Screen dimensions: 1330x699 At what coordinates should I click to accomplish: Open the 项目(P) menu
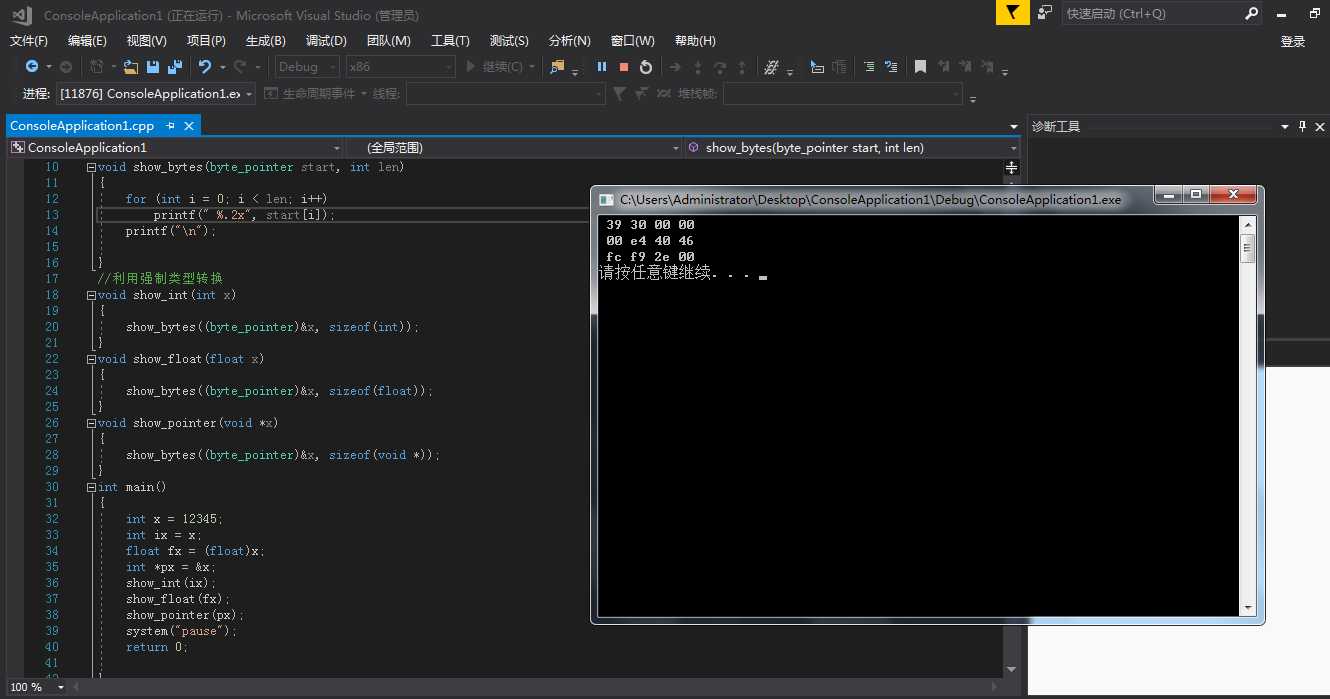pos(206,41)
